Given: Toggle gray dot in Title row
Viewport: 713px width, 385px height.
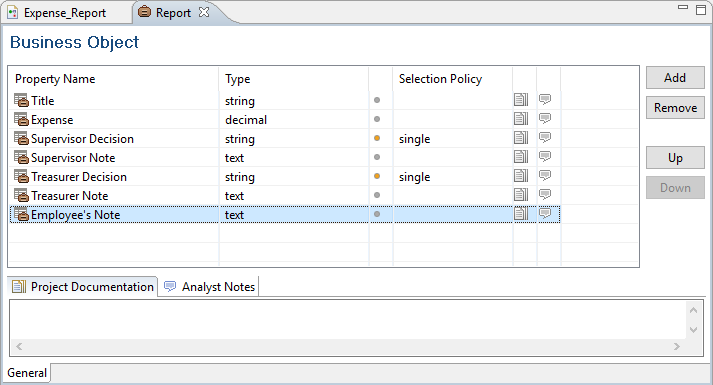Looking at the screenshot, I should click(377, 100).
